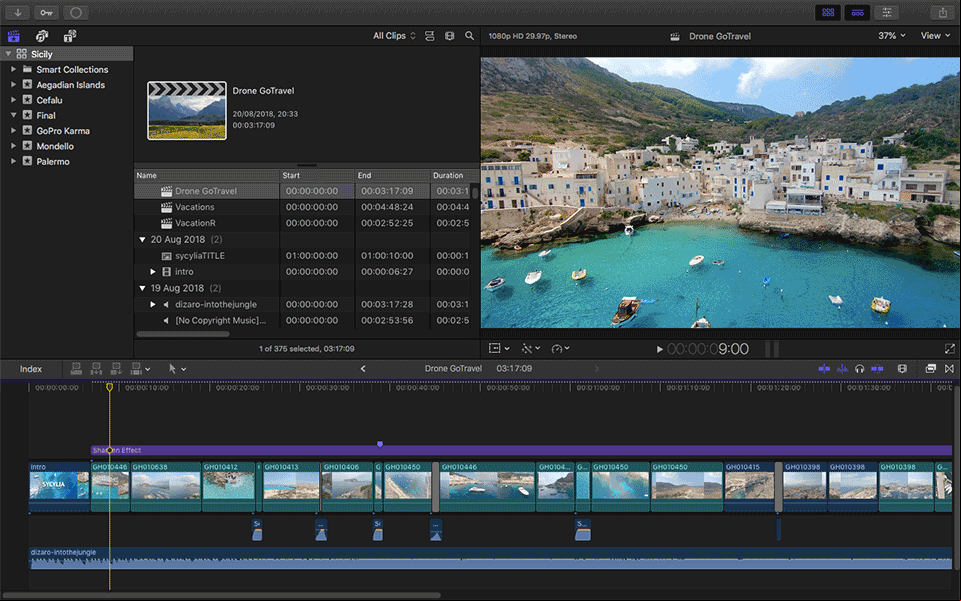Collapse the 20 Aug 2018 group
Screen dimensions: 961x601
(142, 240)
